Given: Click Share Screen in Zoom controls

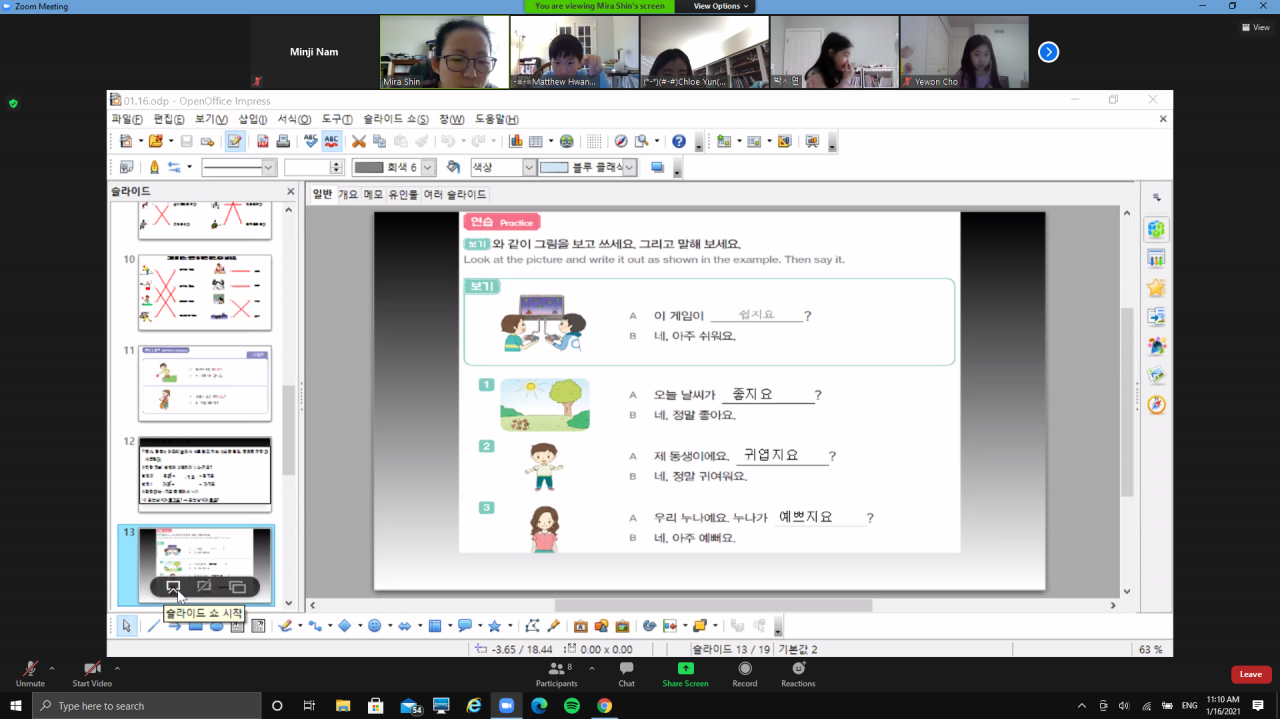Looking at the screenshot, I should pos(685,675).
